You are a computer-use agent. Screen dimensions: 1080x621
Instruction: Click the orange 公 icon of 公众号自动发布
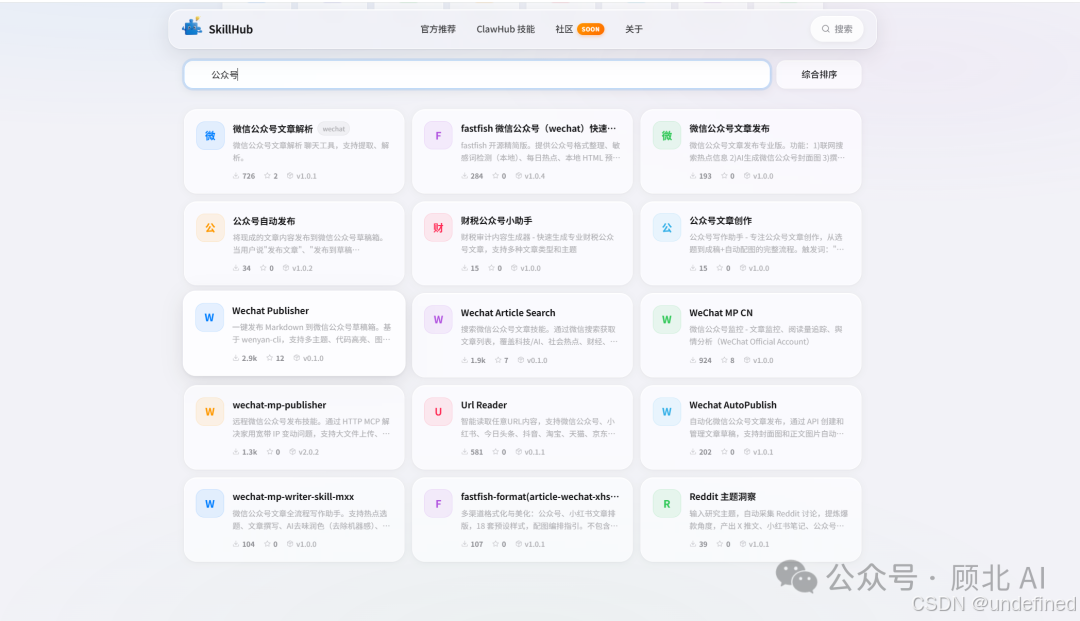point(210,228)
